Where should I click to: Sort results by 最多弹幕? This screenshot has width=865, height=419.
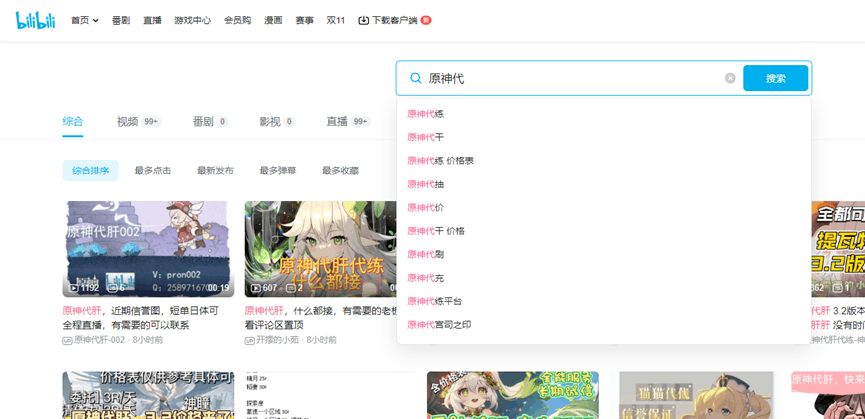pos(278,171)
